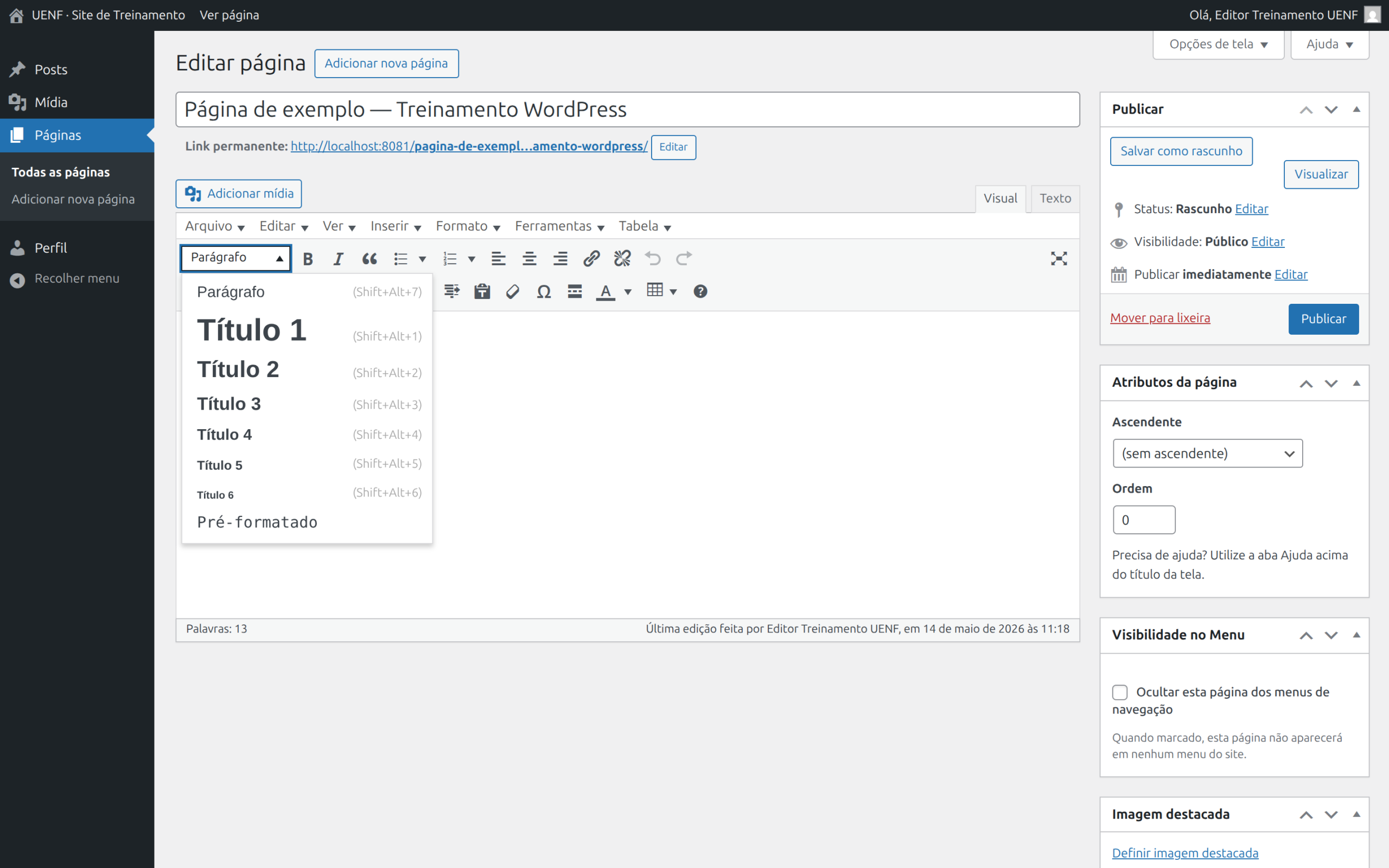Select Pré-formatado format option
1389x868 pixels.
coord(307,522)
